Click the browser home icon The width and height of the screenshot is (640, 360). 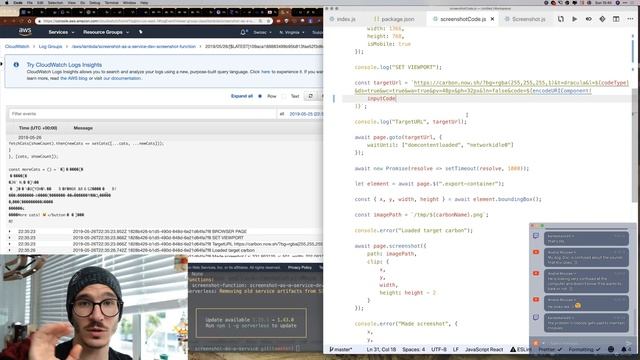click(29, 21)
